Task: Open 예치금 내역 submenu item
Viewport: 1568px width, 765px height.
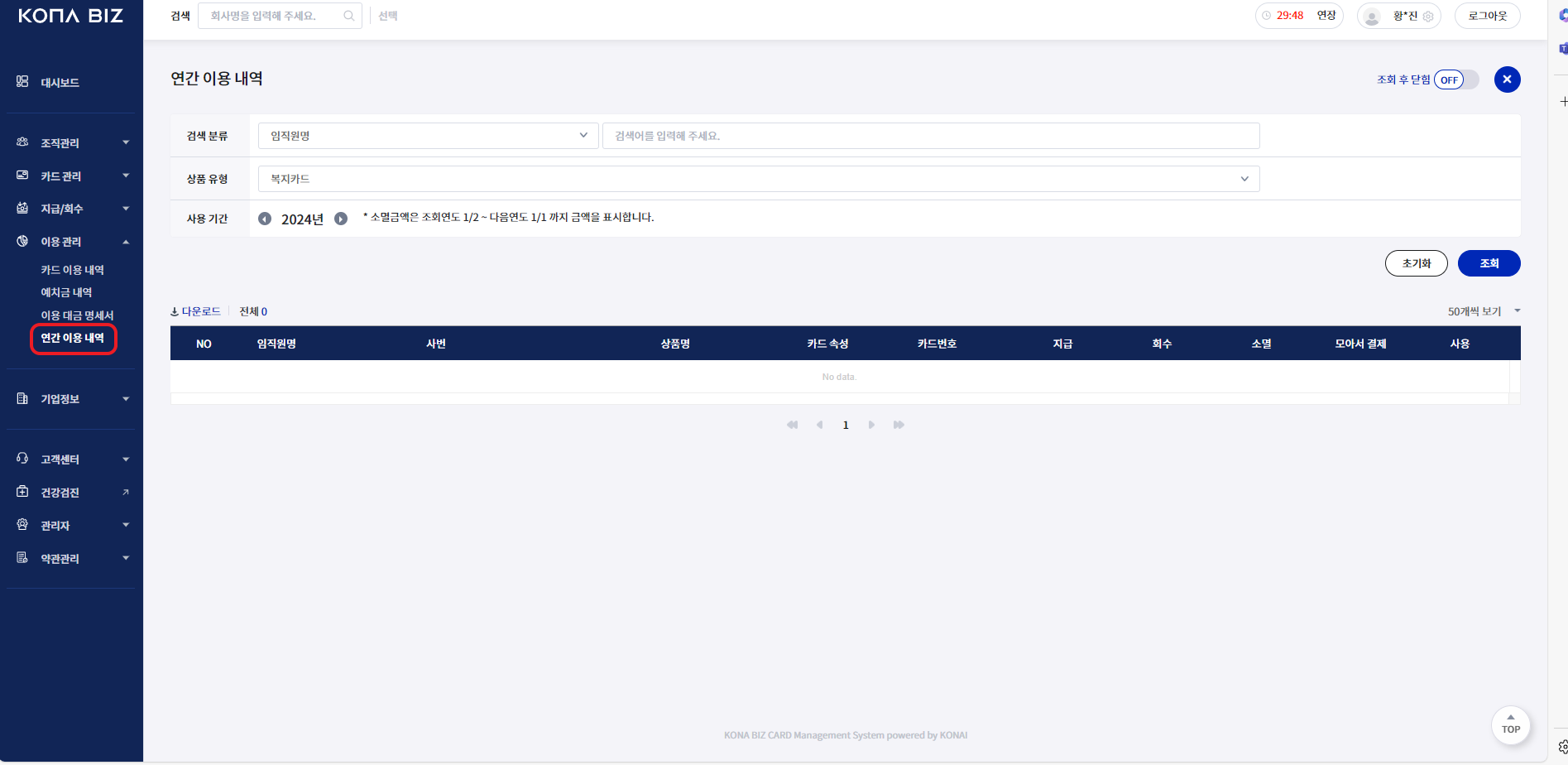Action: coord(66,292)
